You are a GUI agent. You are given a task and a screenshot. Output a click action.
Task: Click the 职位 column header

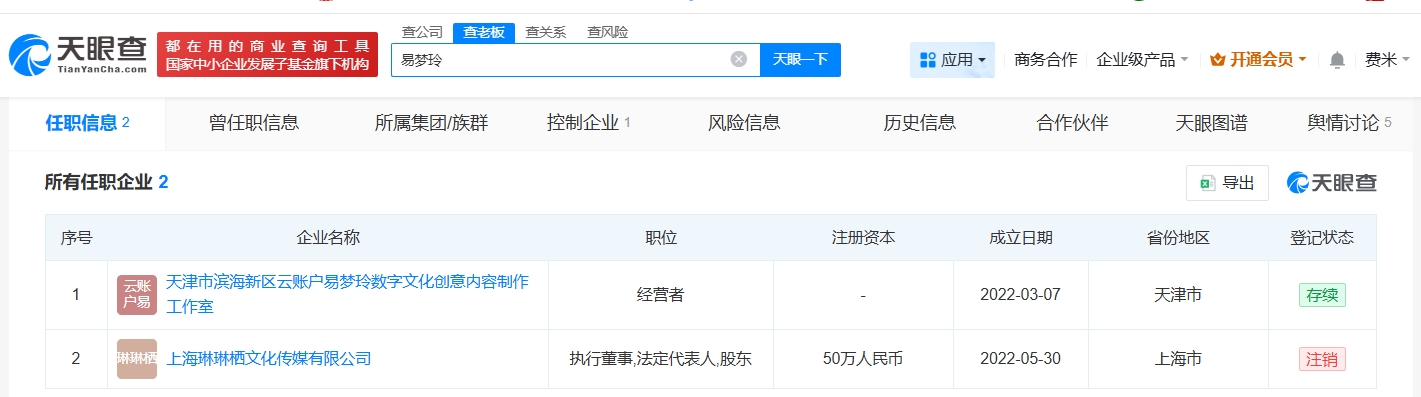661,238
